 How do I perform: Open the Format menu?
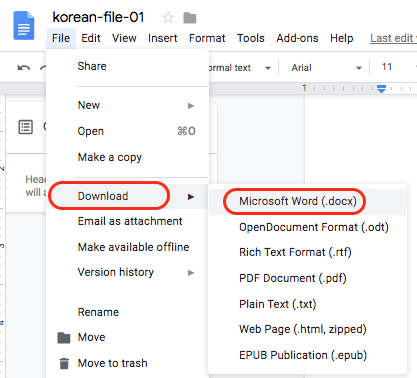[207, 38]
